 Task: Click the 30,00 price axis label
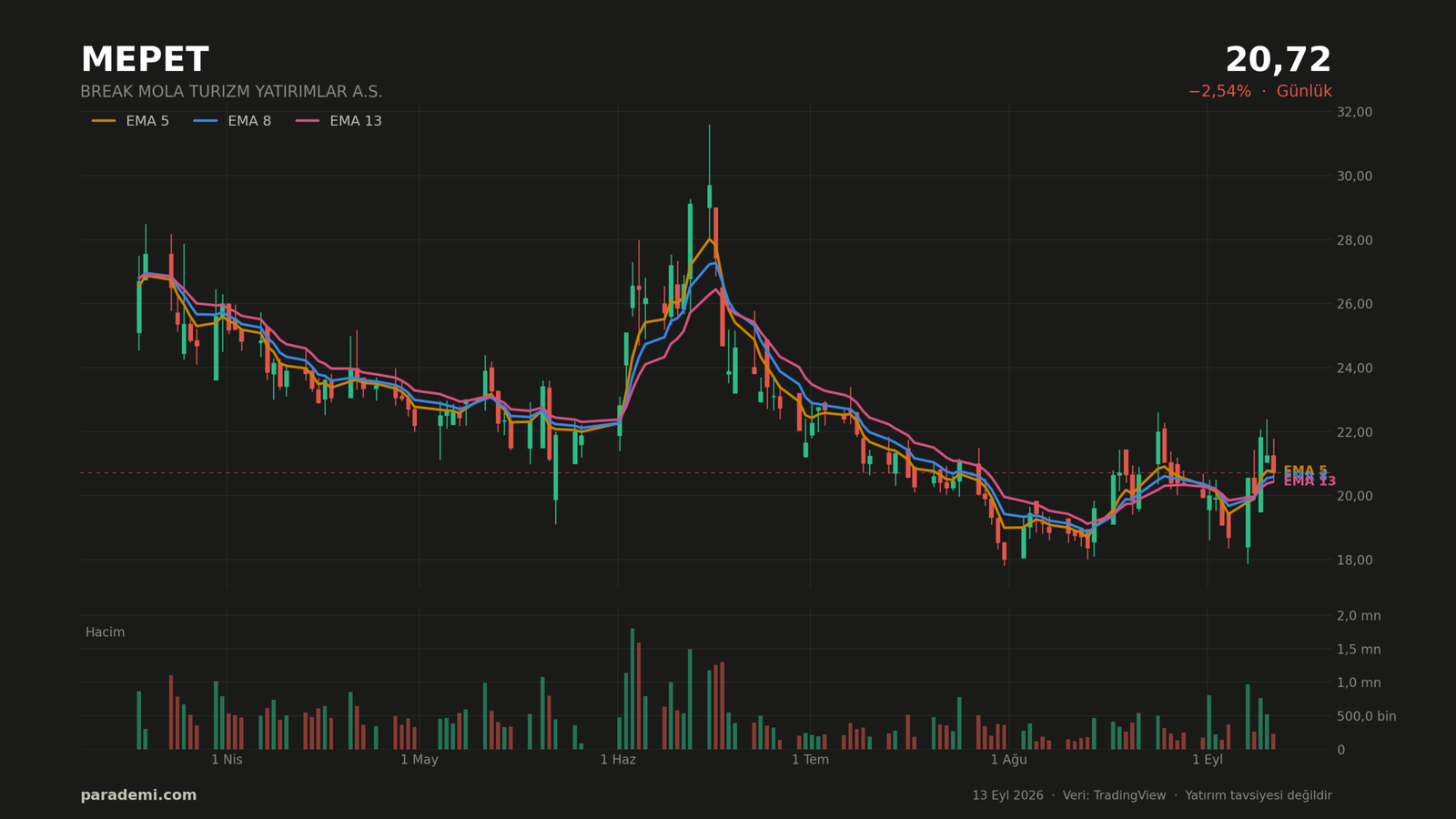tap(1354, 176)
